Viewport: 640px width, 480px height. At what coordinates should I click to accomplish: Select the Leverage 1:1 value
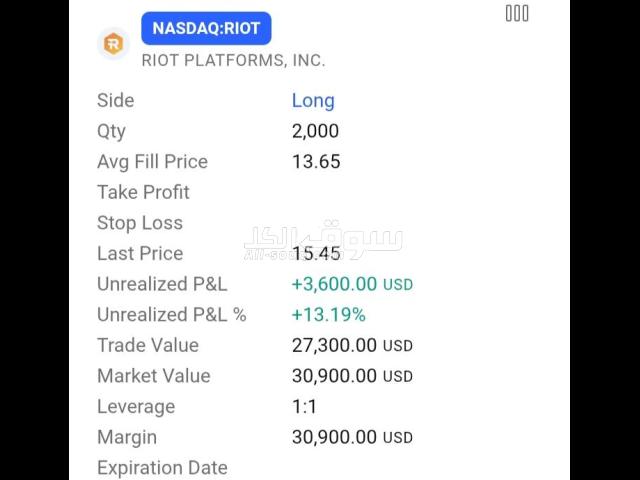(303, 407)
